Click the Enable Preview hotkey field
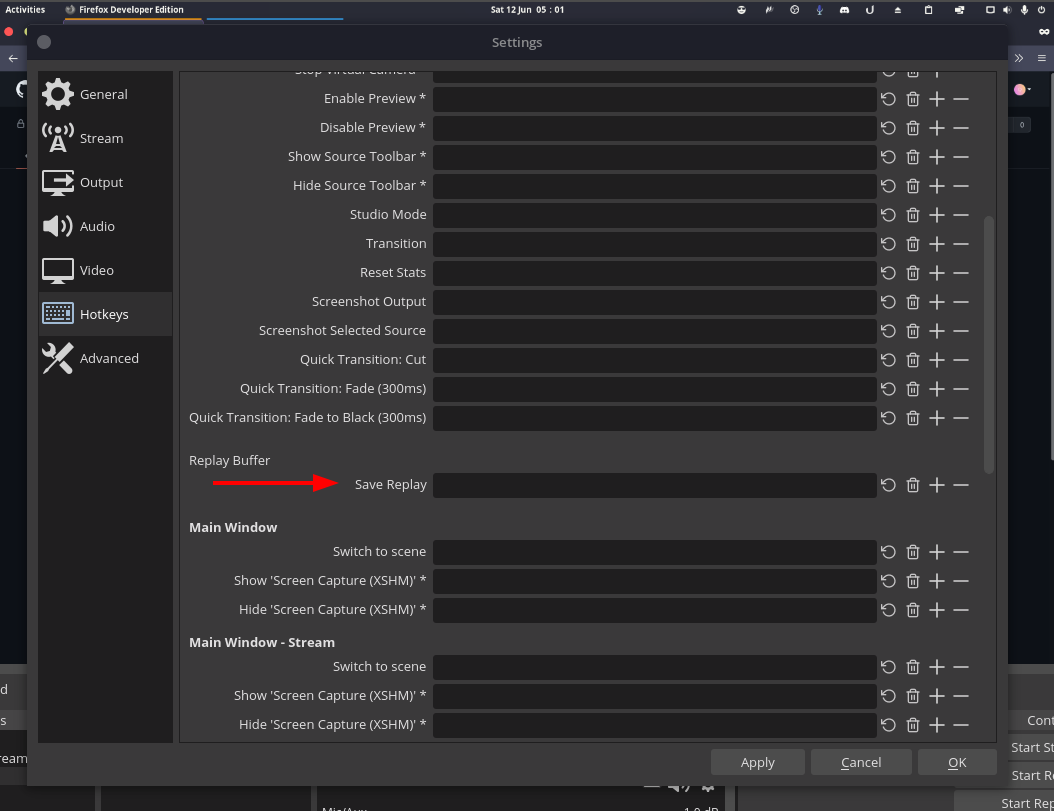This screenshot has height=811, width=1054. [655, 99]
